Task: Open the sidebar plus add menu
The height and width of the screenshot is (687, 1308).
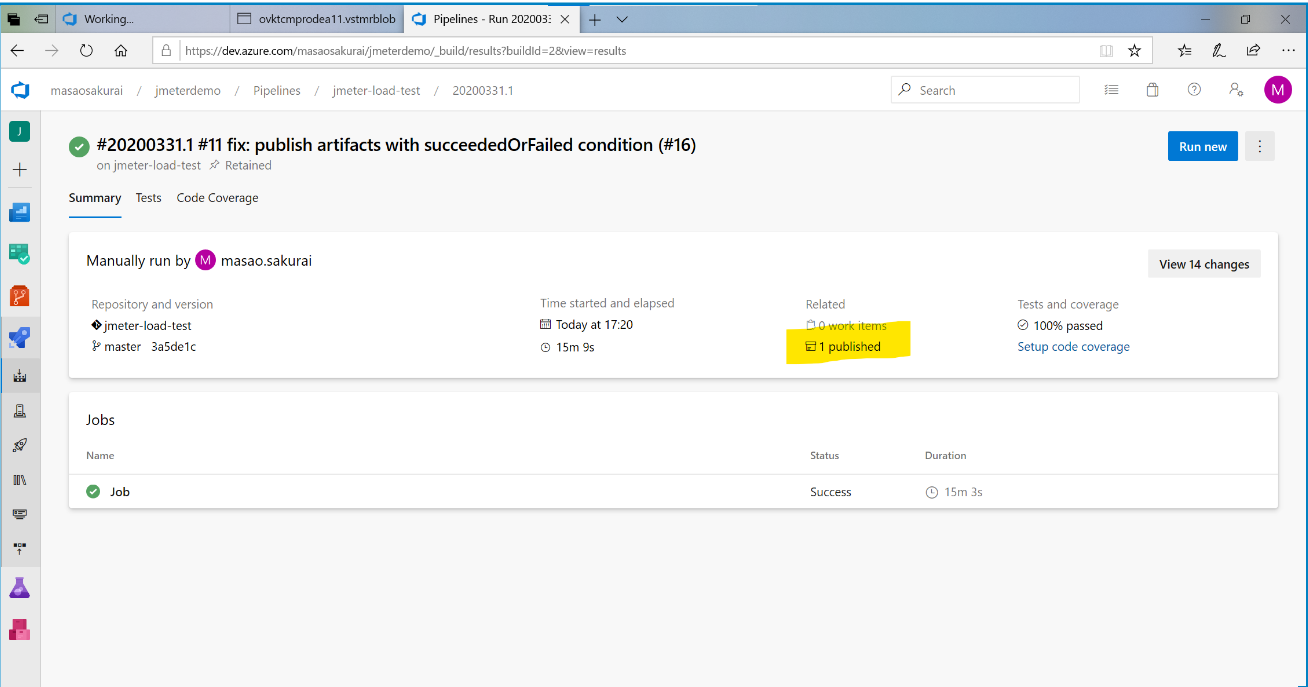Action: click(20, 170)
